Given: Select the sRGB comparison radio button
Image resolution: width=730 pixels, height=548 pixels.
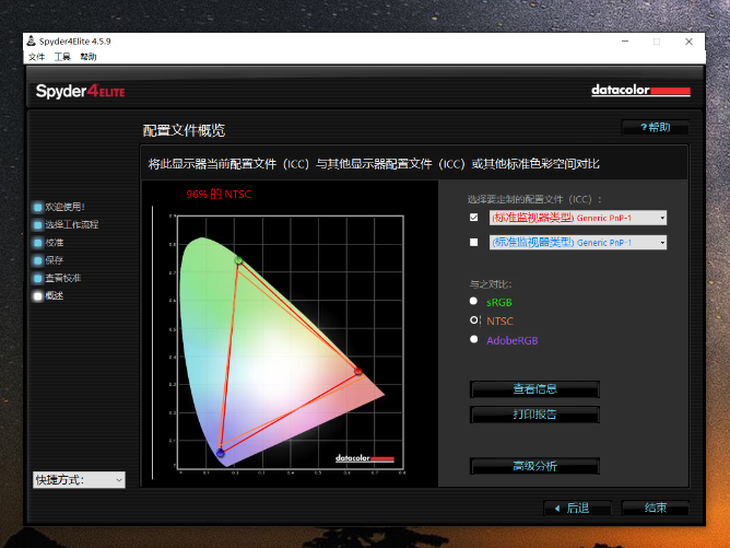Looking at the screenshot, I should tap(474, 301).
